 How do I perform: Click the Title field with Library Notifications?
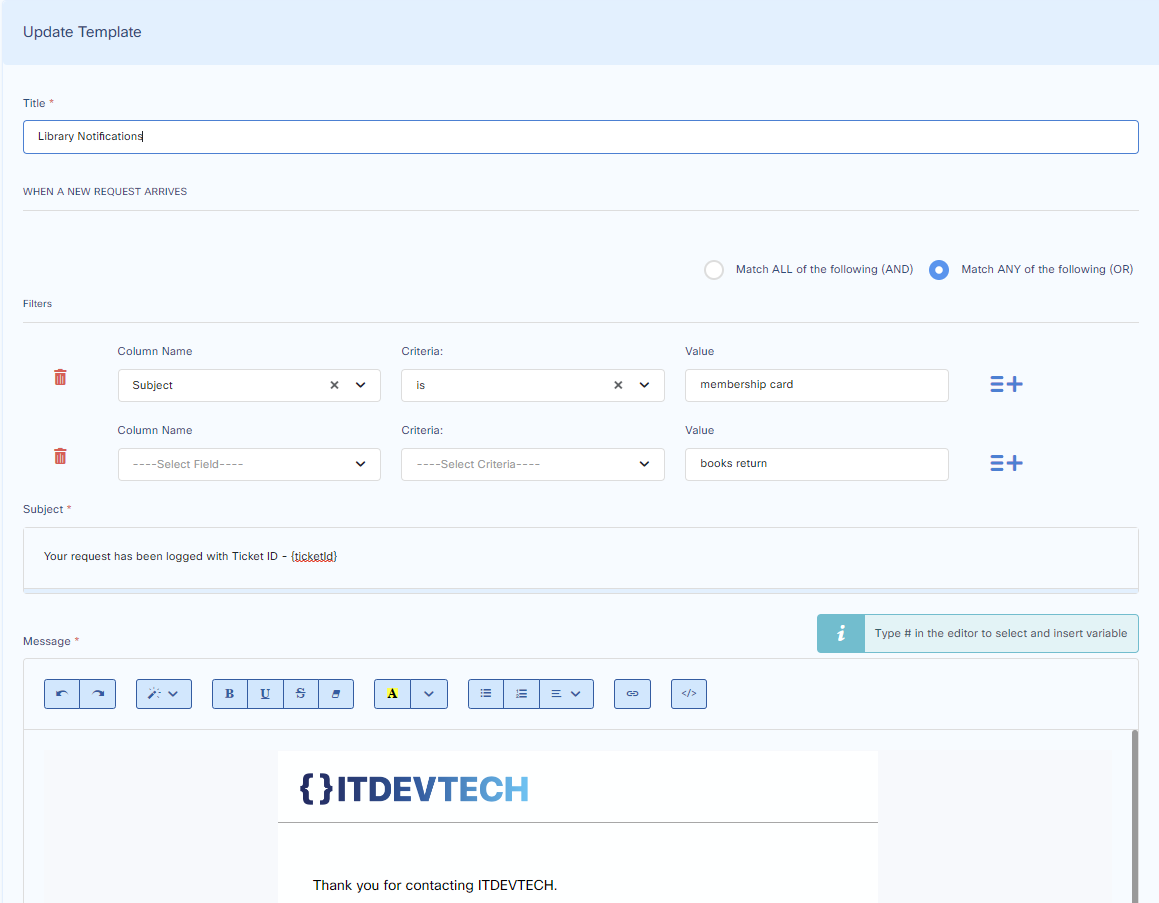pos(580,137)
